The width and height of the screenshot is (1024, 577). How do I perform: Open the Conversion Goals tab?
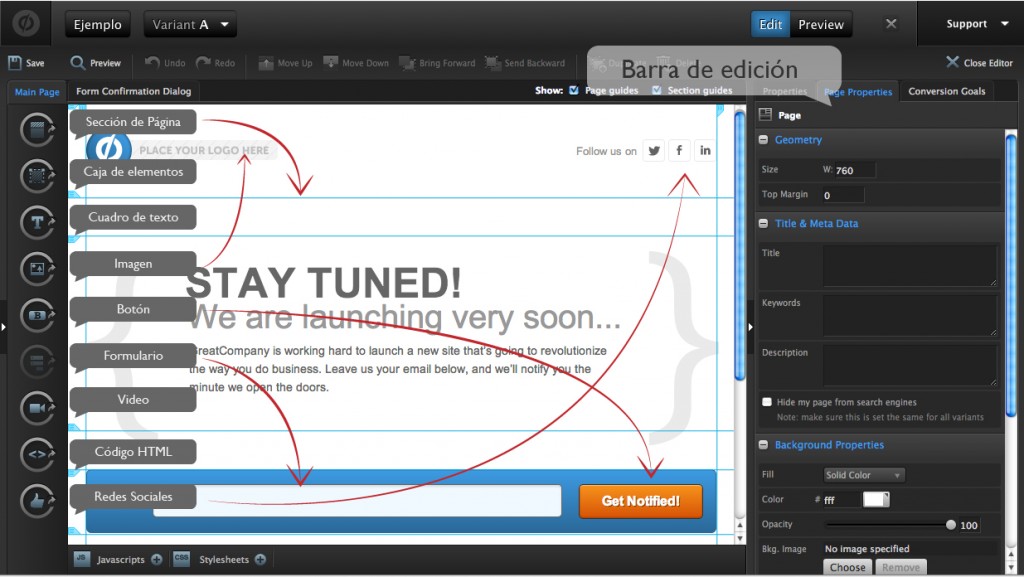pos(946,91)
